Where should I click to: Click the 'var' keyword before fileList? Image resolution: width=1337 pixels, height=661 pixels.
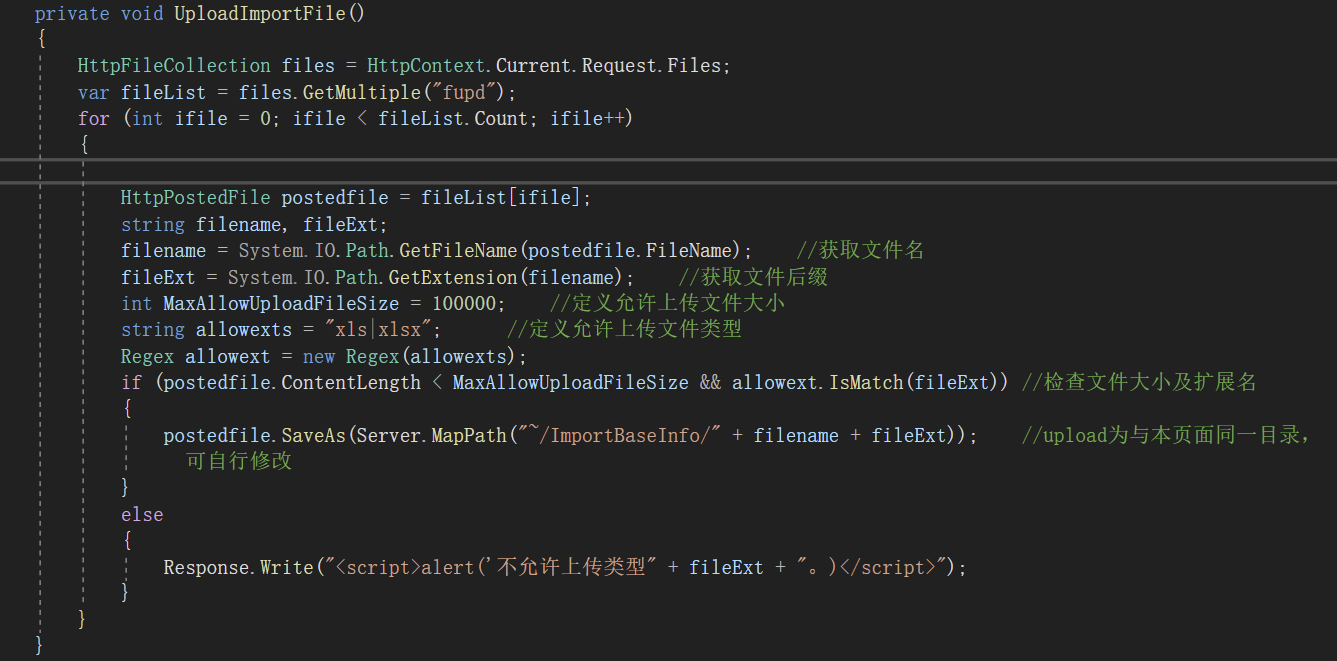[x=94, y=92]
